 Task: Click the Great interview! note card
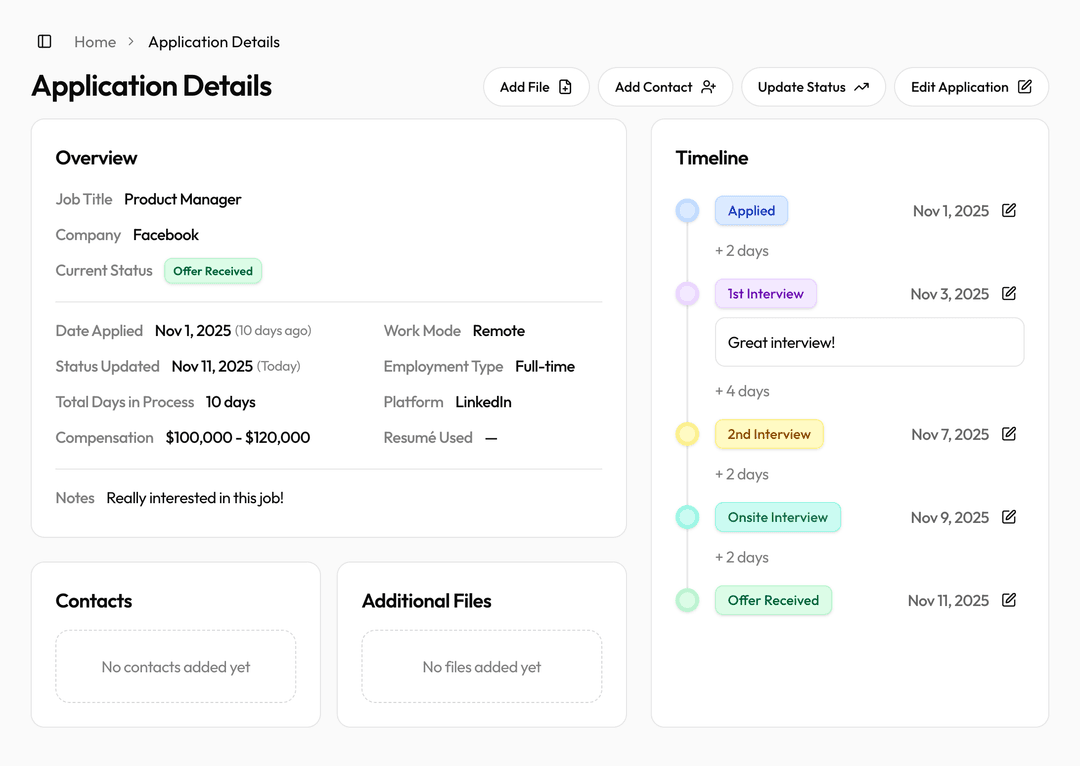tap(869, 341)
